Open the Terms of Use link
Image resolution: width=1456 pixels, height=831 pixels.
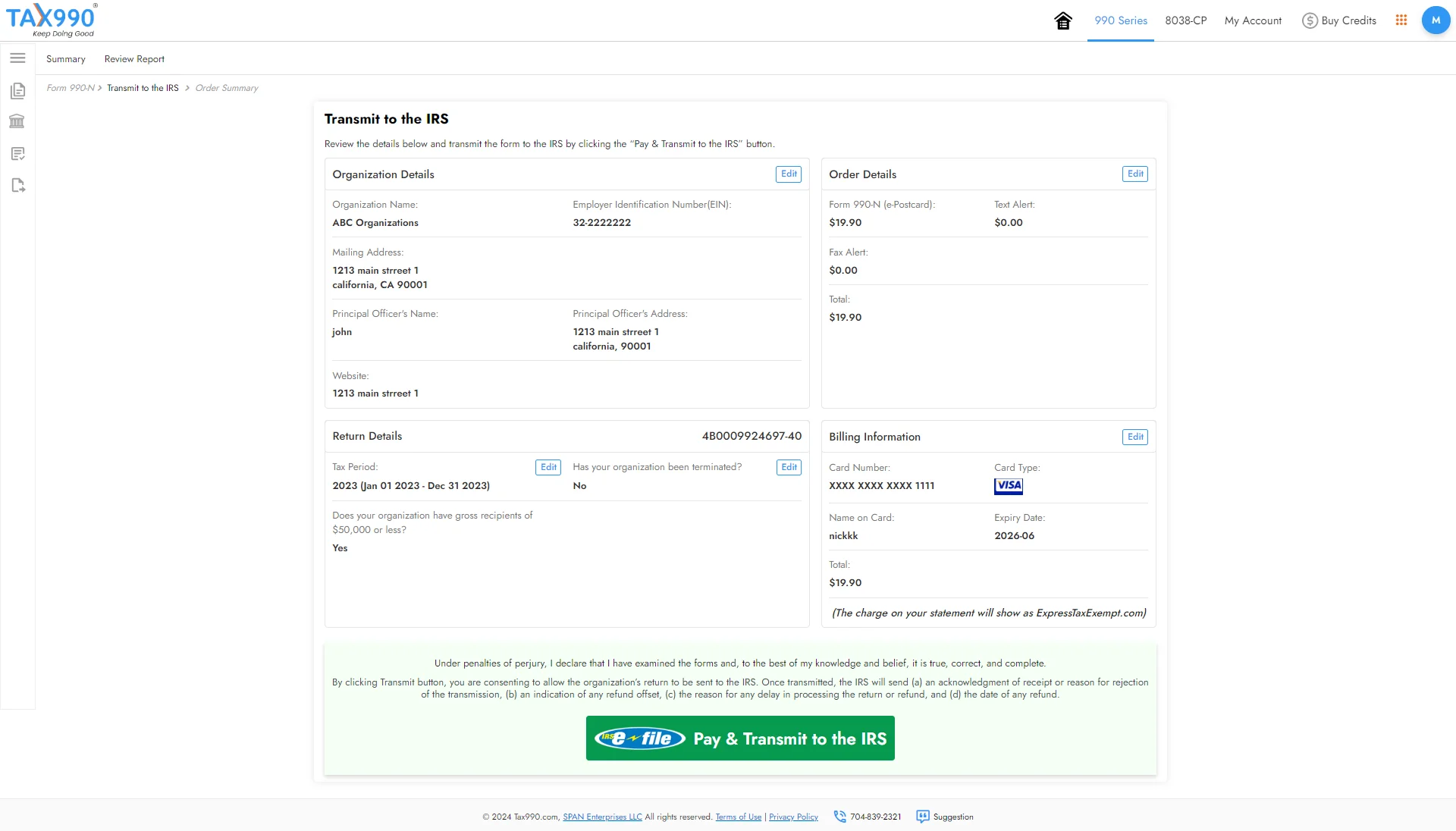click(x=738, y=817)
